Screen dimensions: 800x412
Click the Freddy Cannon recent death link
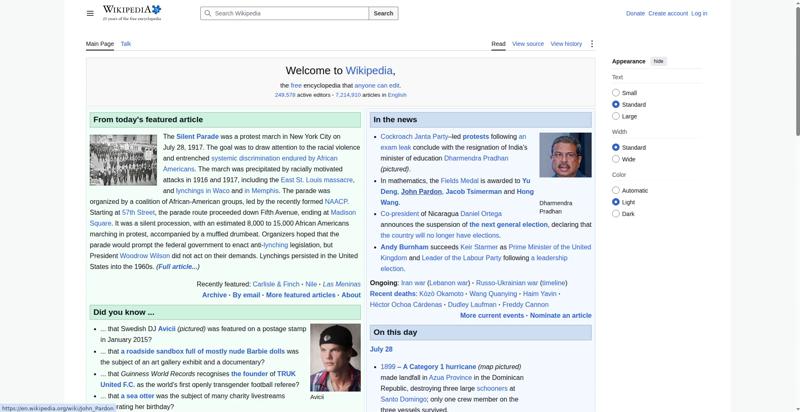[526, 304]
